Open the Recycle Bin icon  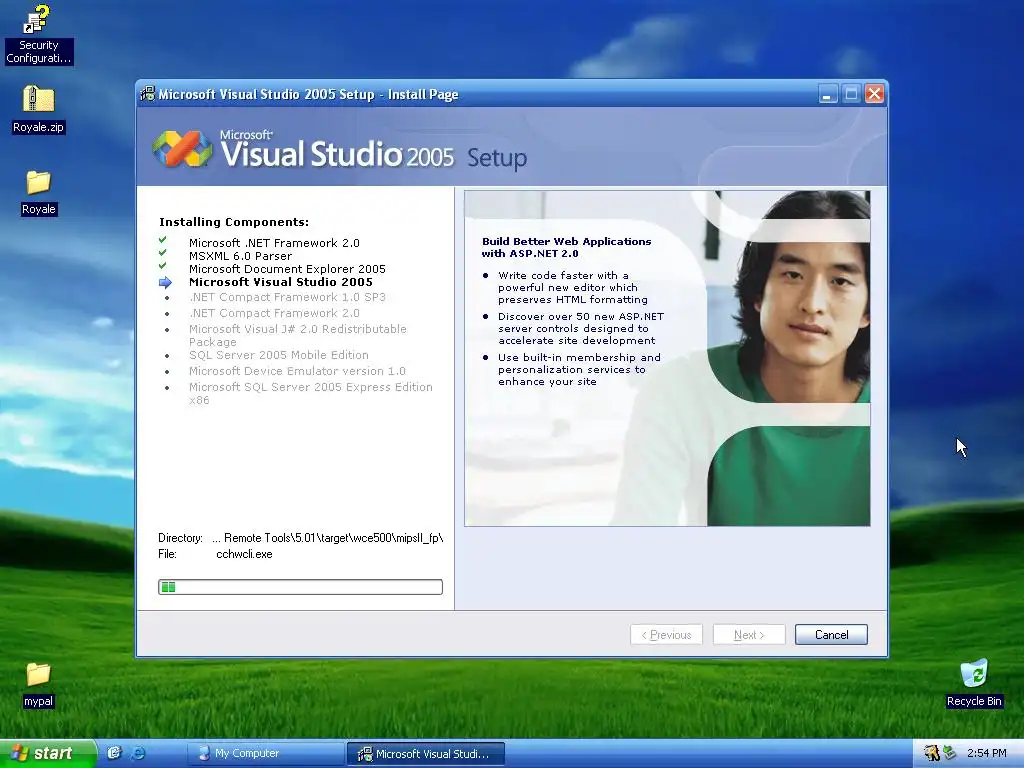pyautogui.click(x=974, y=683)
